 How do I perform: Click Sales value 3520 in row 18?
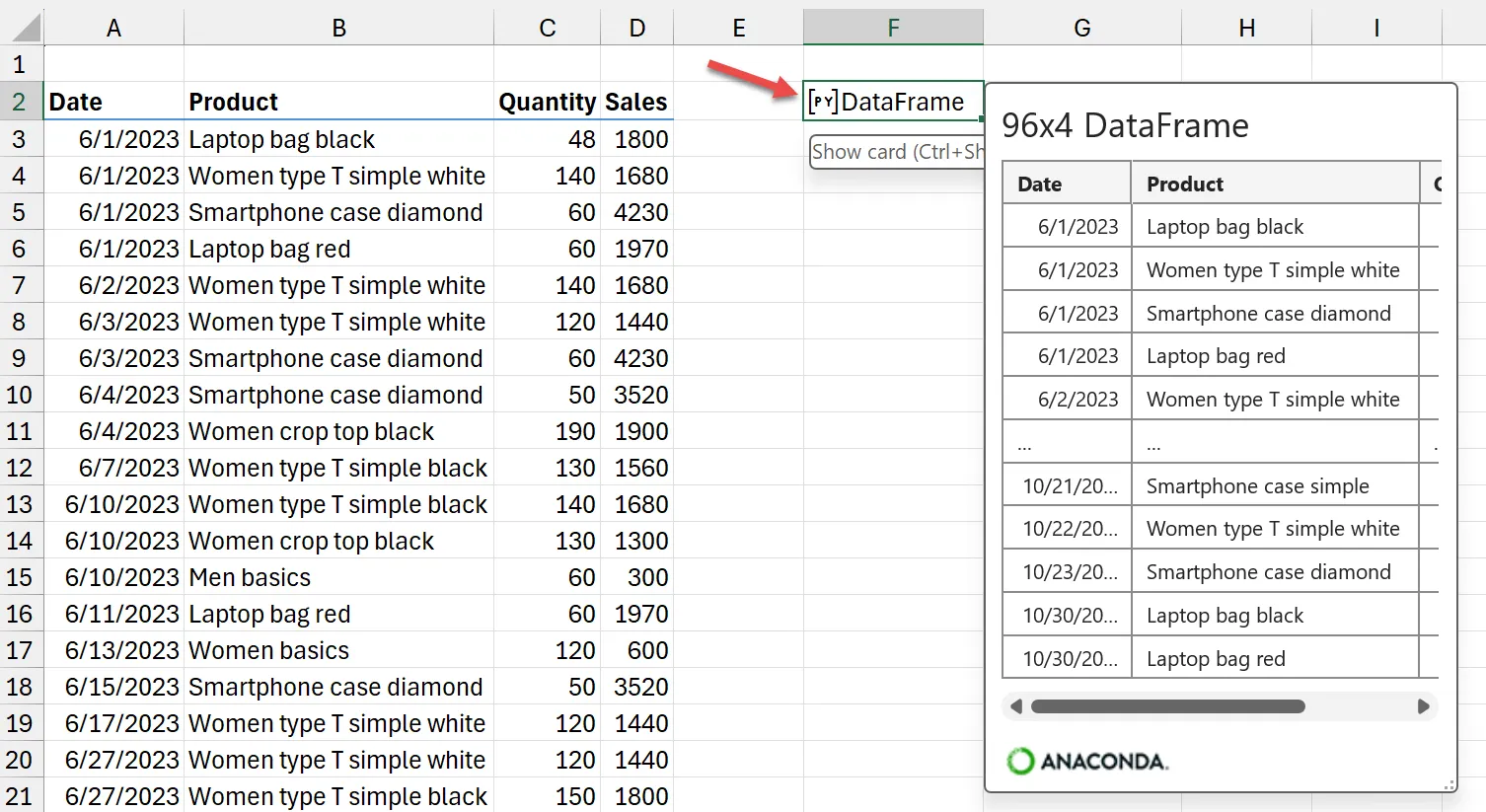click(640, 687)
